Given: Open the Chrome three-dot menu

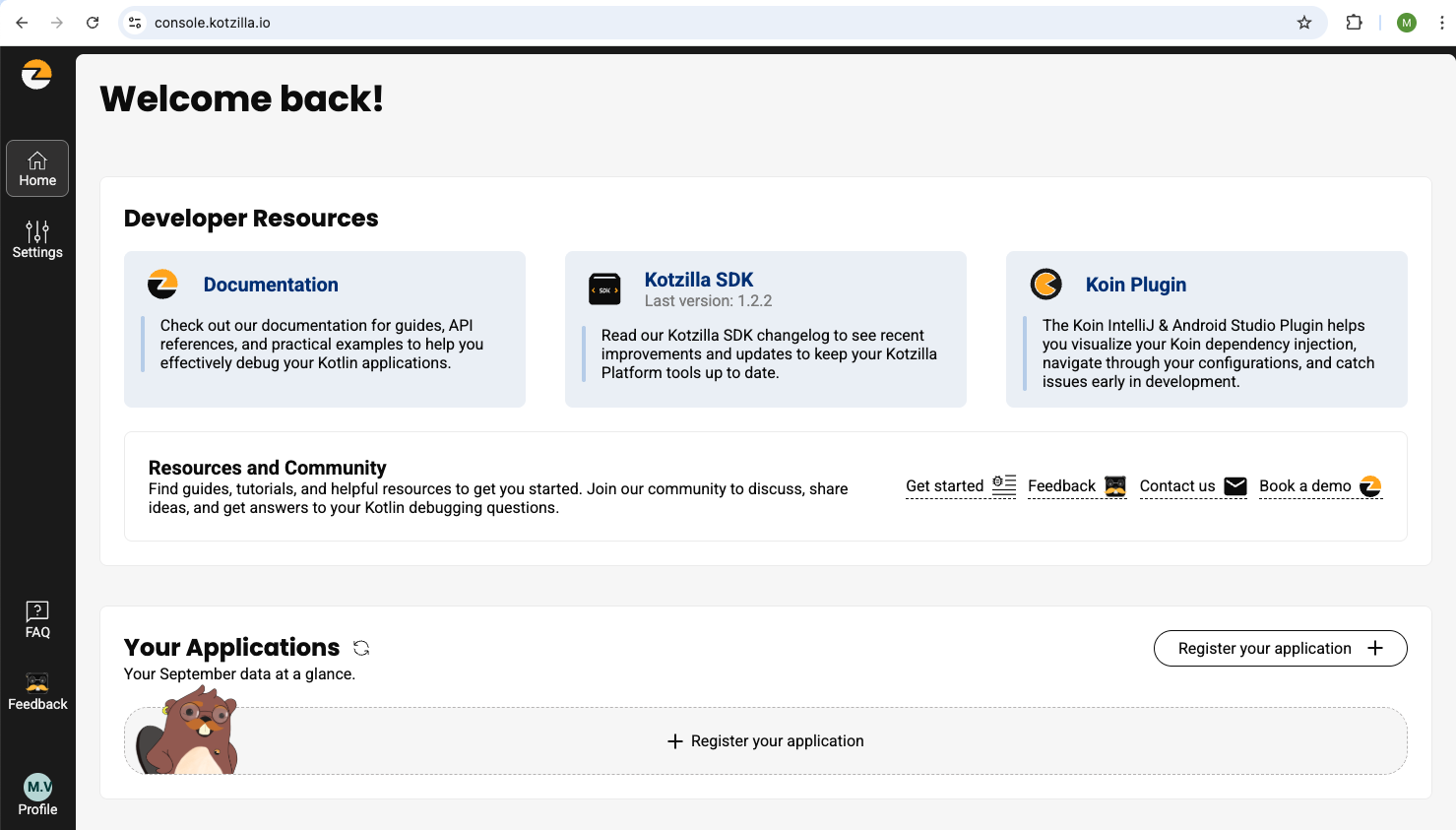Looking at the screenshot, I should point(1442,23).
